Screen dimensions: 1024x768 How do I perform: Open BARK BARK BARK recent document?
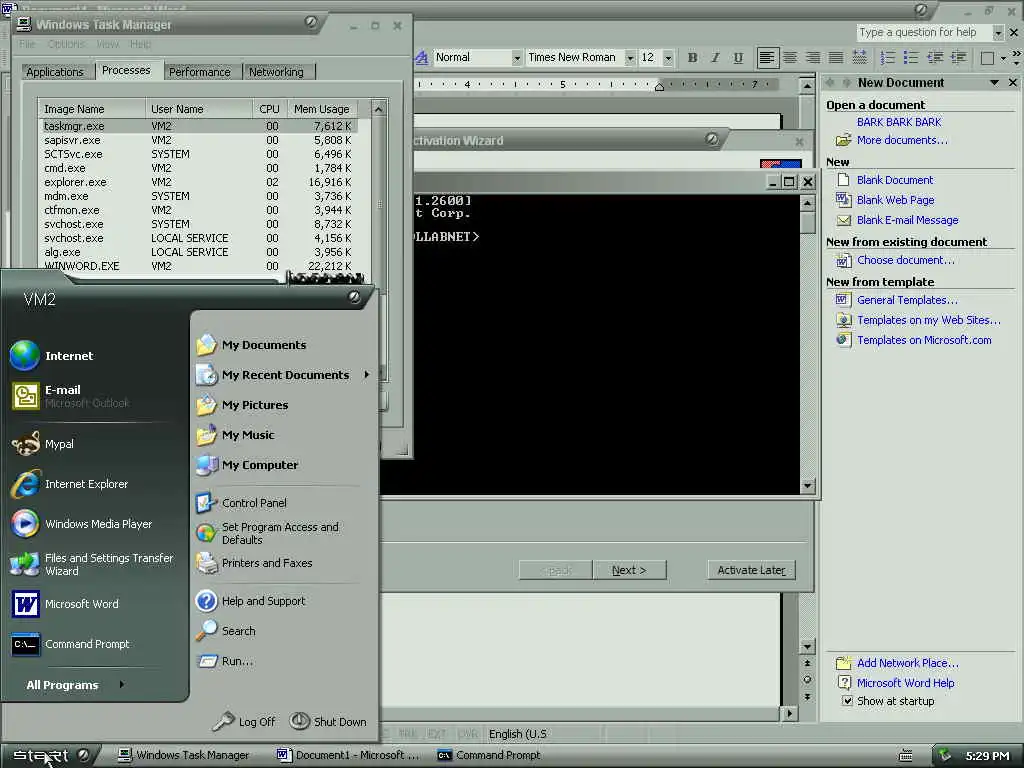(899, 122)
